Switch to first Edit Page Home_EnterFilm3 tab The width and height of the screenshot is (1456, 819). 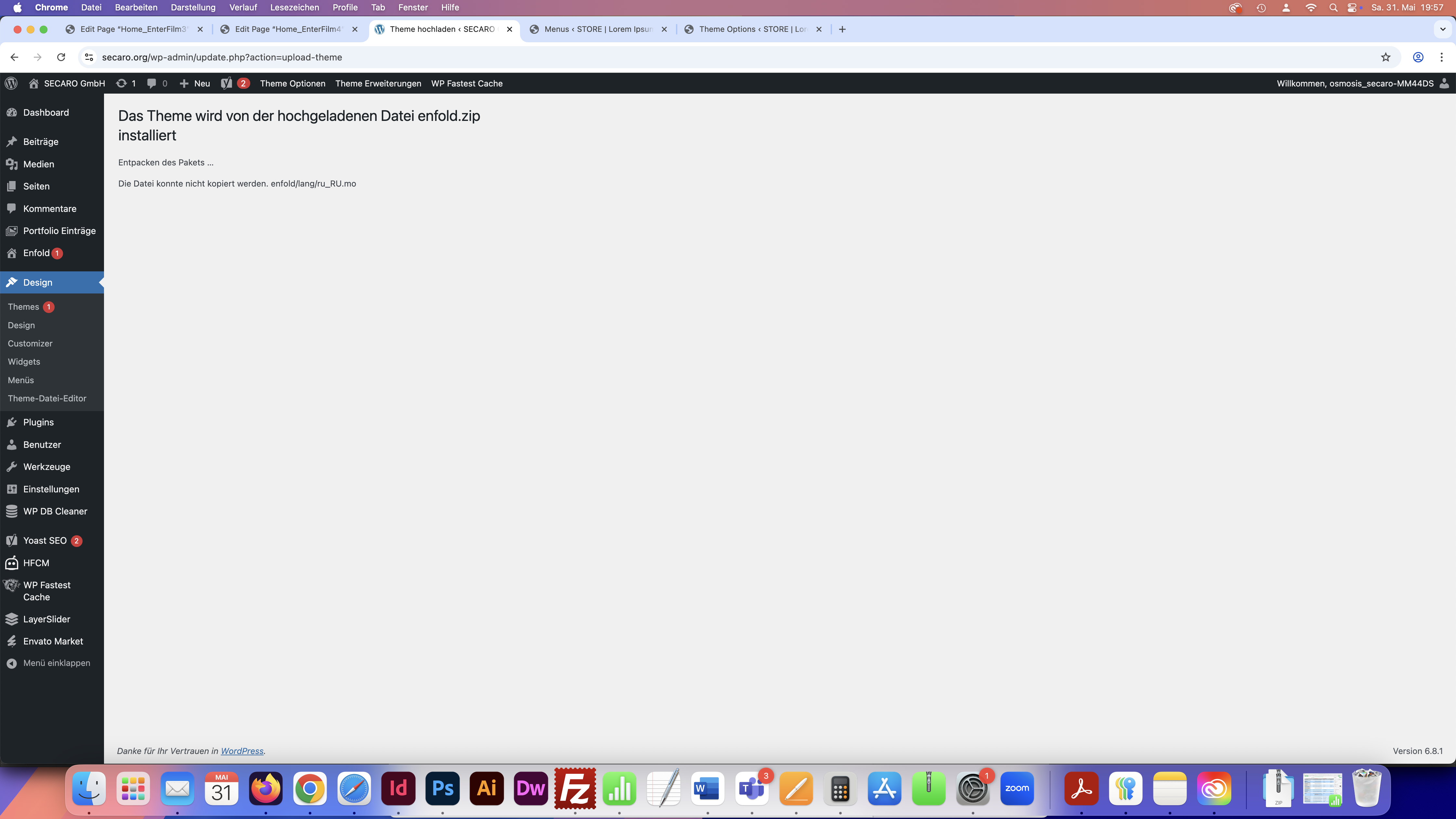coord(135,29)
